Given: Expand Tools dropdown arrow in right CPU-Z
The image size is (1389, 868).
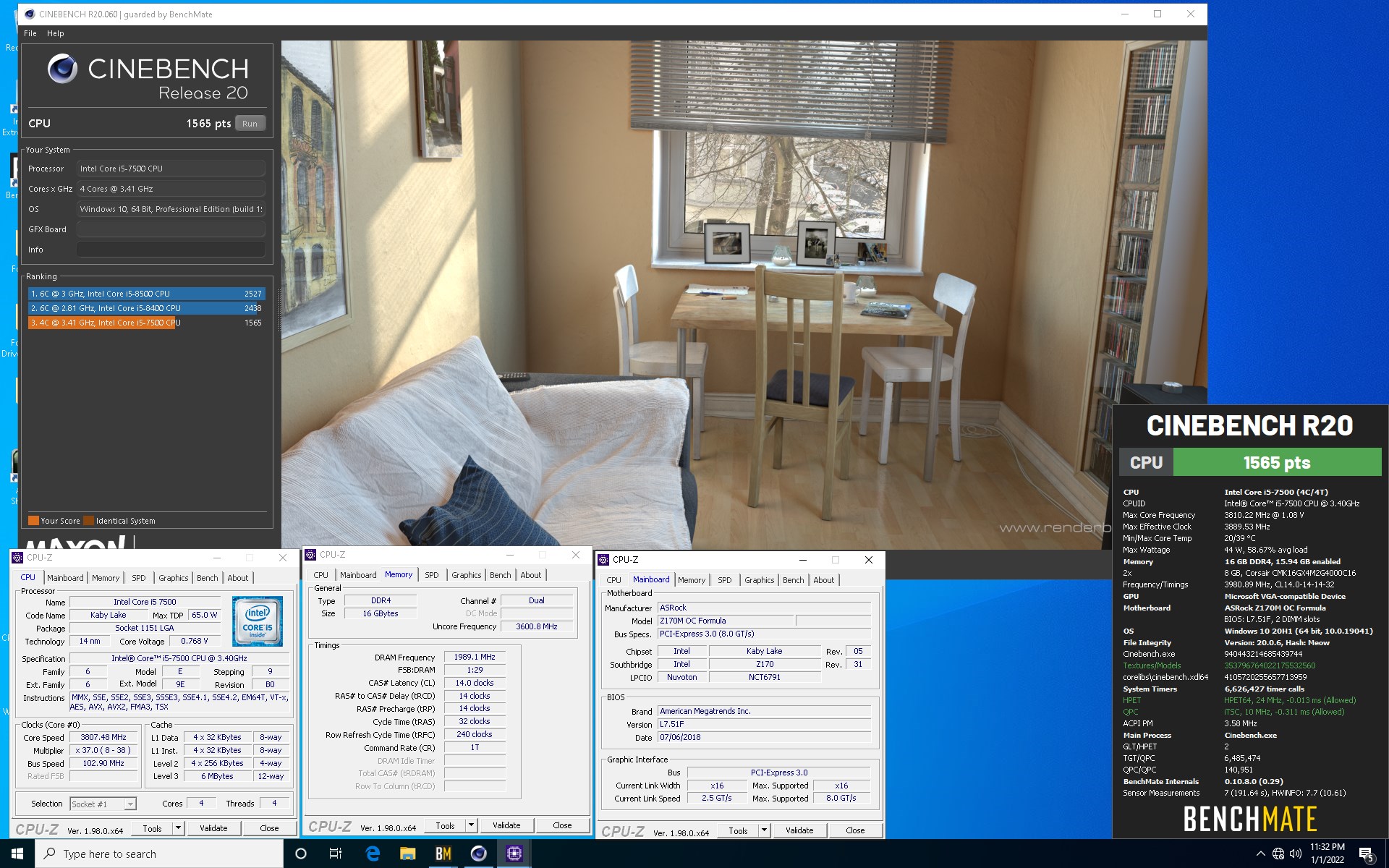Looking at the screenshot, I should pos(764,830).
